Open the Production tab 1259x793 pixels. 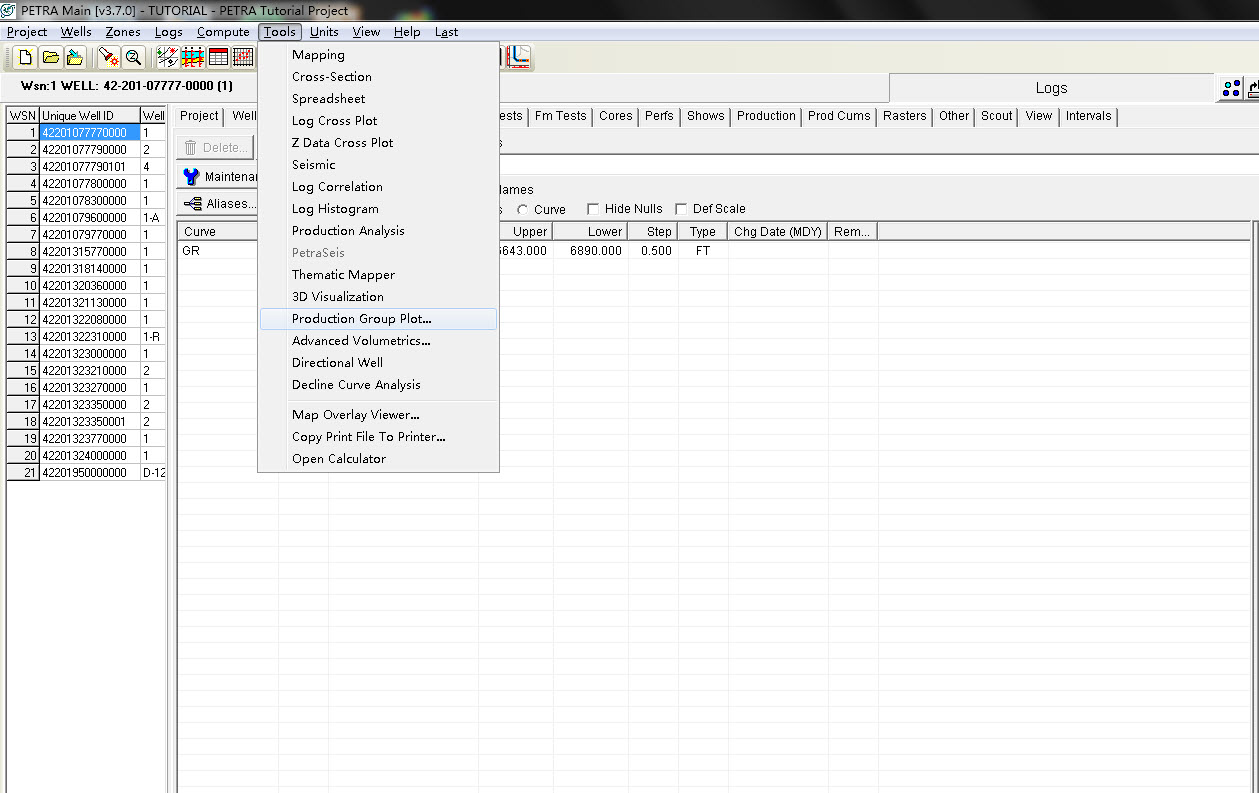(x=766, y=116)
